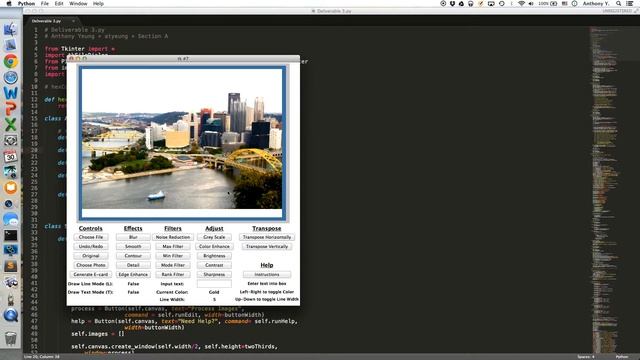The height and width of the screenshot is (360, 640).
Task: Open Sublime Text from the dock
Action: (x=11, y=266)
